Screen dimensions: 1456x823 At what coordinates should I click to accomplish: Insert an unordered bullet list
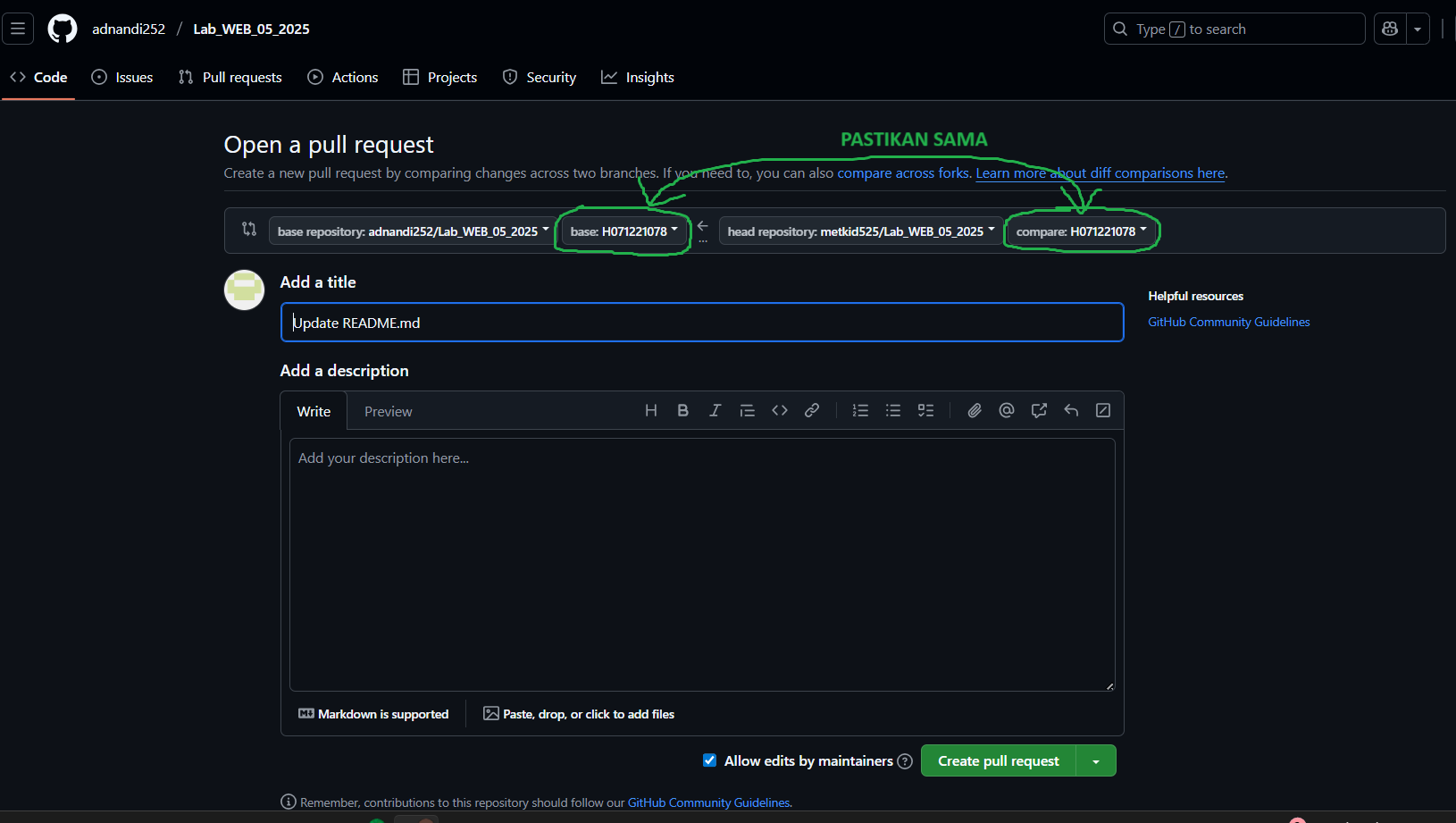(x=893, y=410)
